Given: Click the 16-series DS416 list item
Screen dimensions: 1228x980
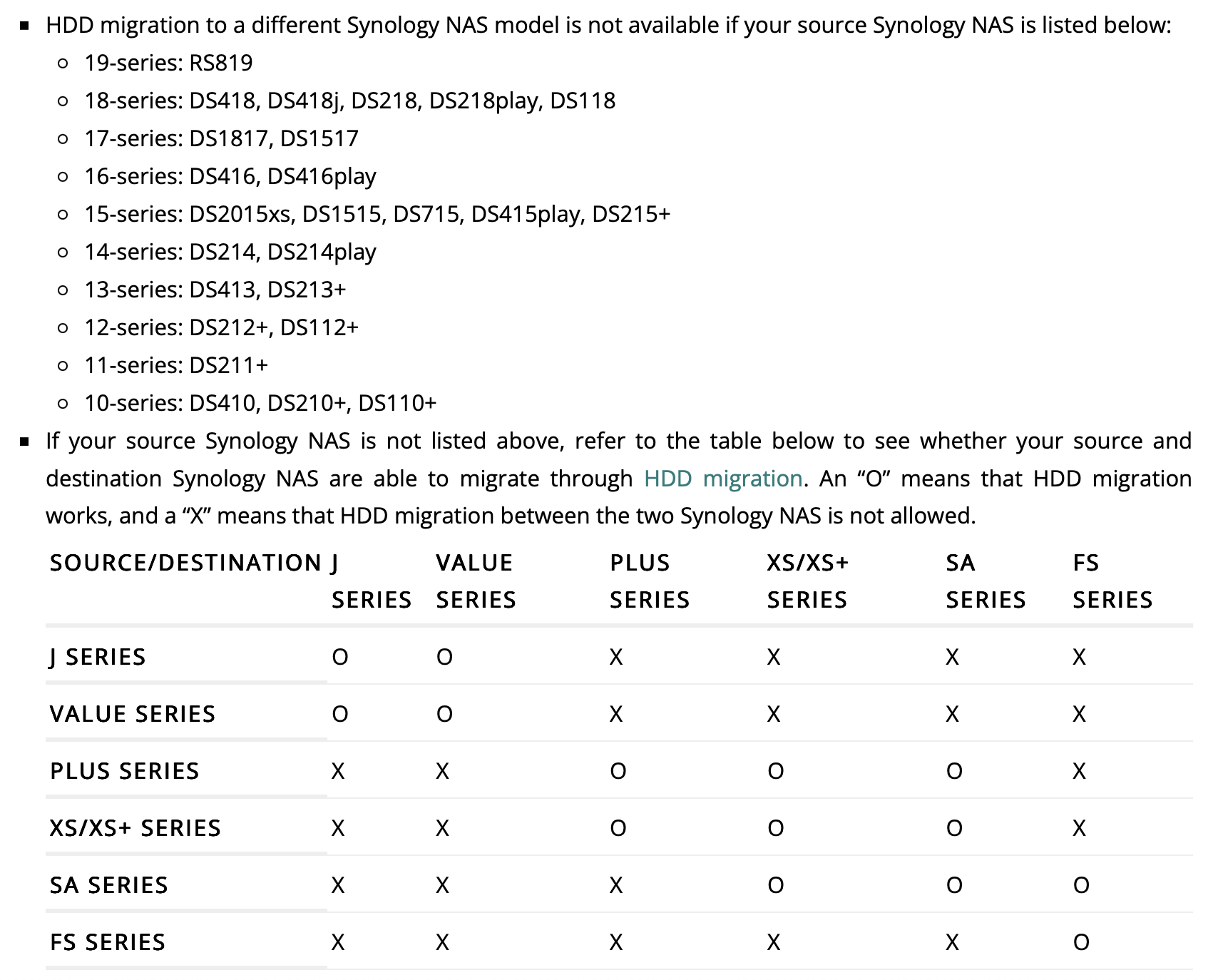Looking at the screenshot, I should tap(230, 176).
